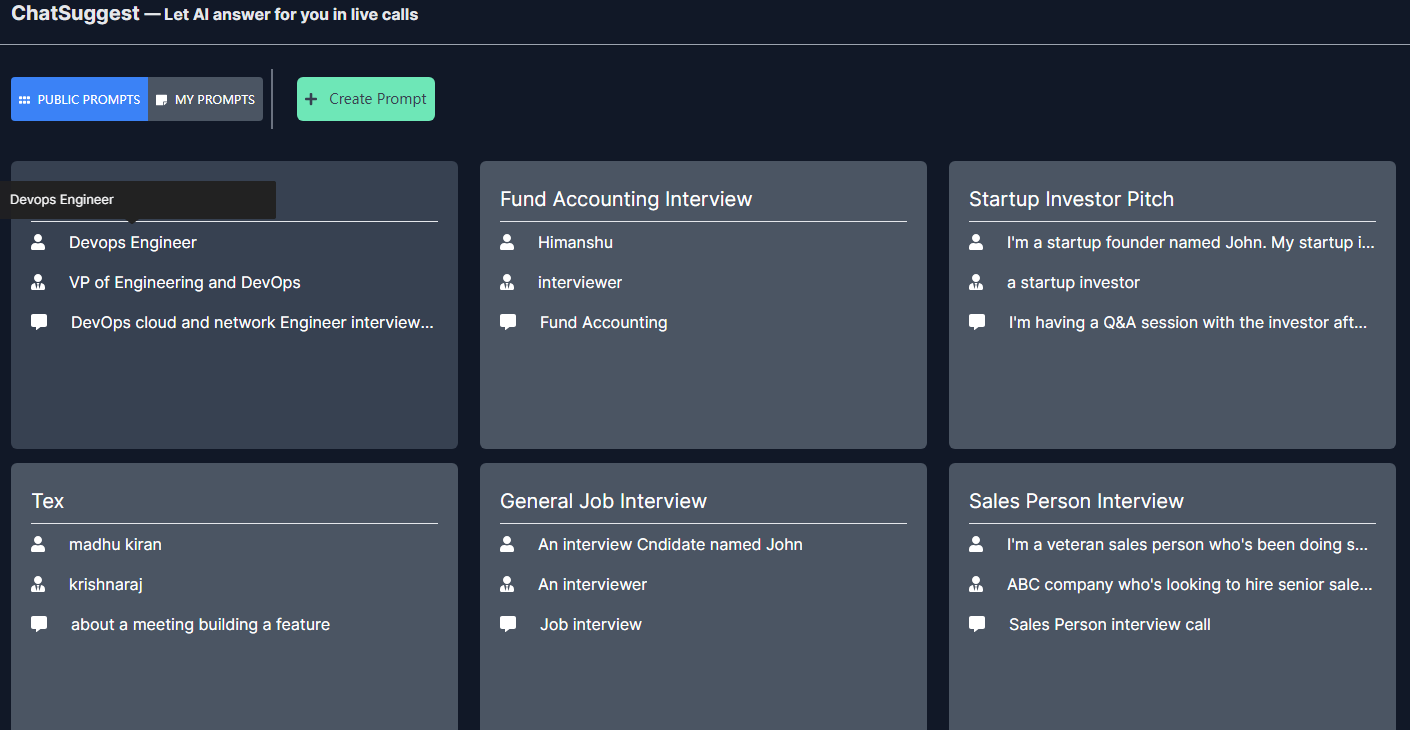The width and height of the screenshot is (1410, 730).
Task: Click the icon beside krishnaraj
Action: tap(39, 584)
